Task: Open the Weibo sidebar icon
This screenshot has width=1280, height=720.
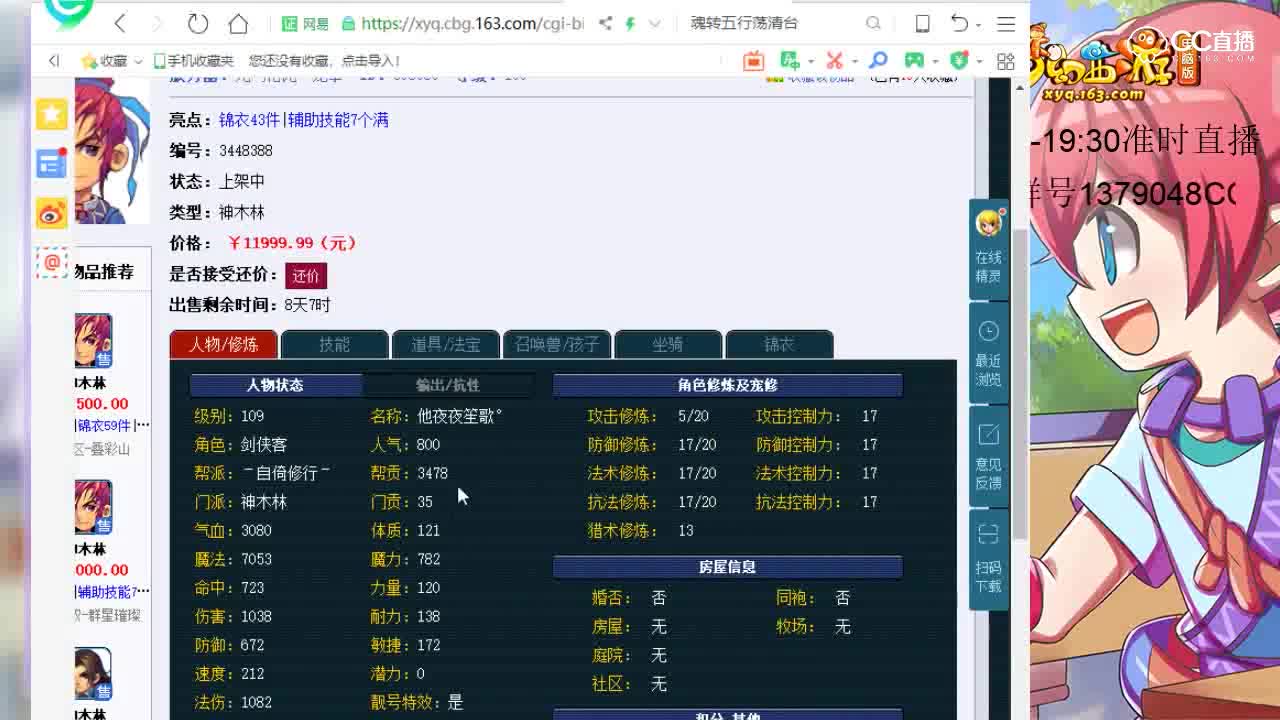Action: pos(52,212)
